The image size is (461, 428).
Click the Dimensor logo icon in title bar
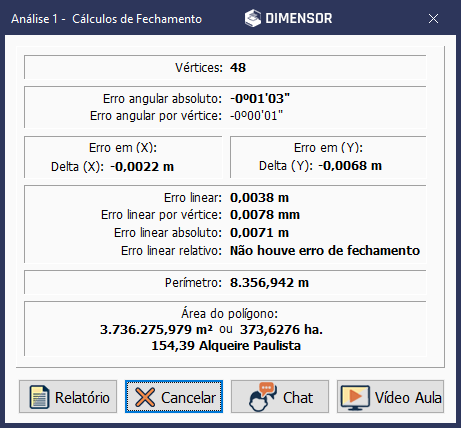point(253,18)
